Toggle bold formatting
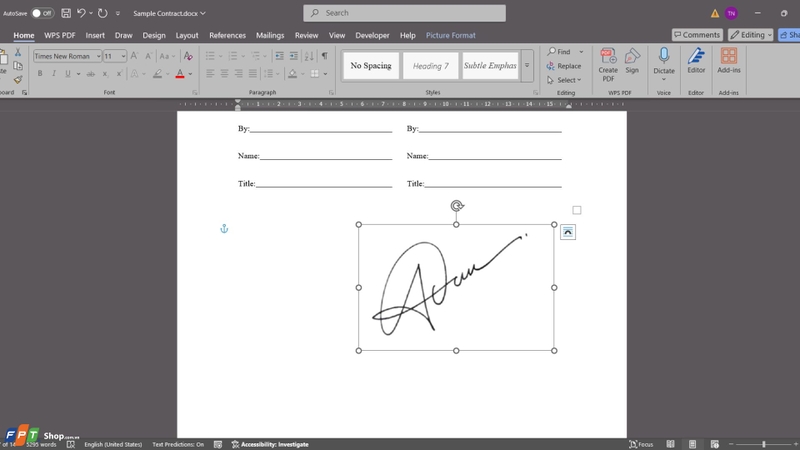 click(40, 74)
